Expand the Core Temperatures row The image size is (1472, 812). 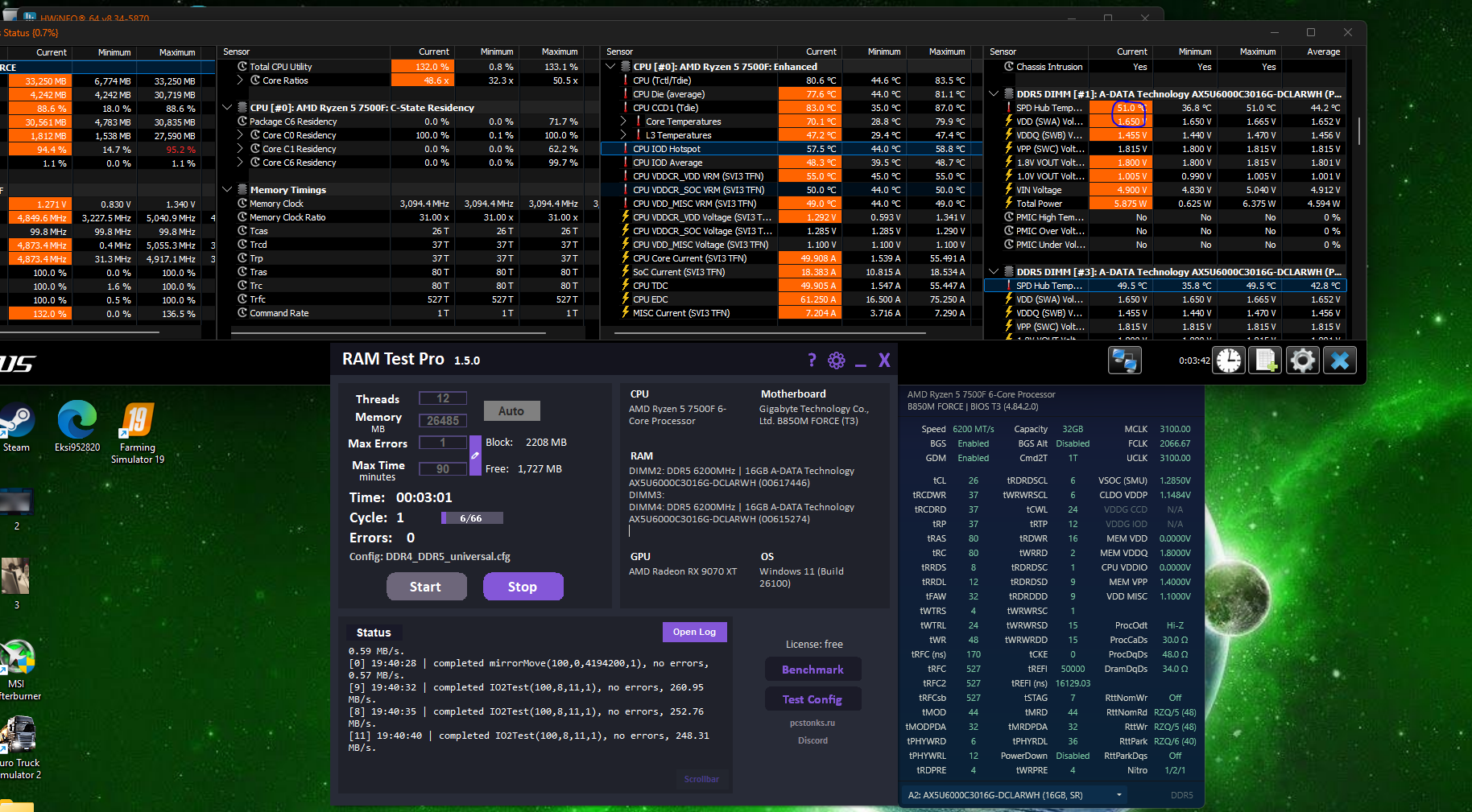coord(623,122)
